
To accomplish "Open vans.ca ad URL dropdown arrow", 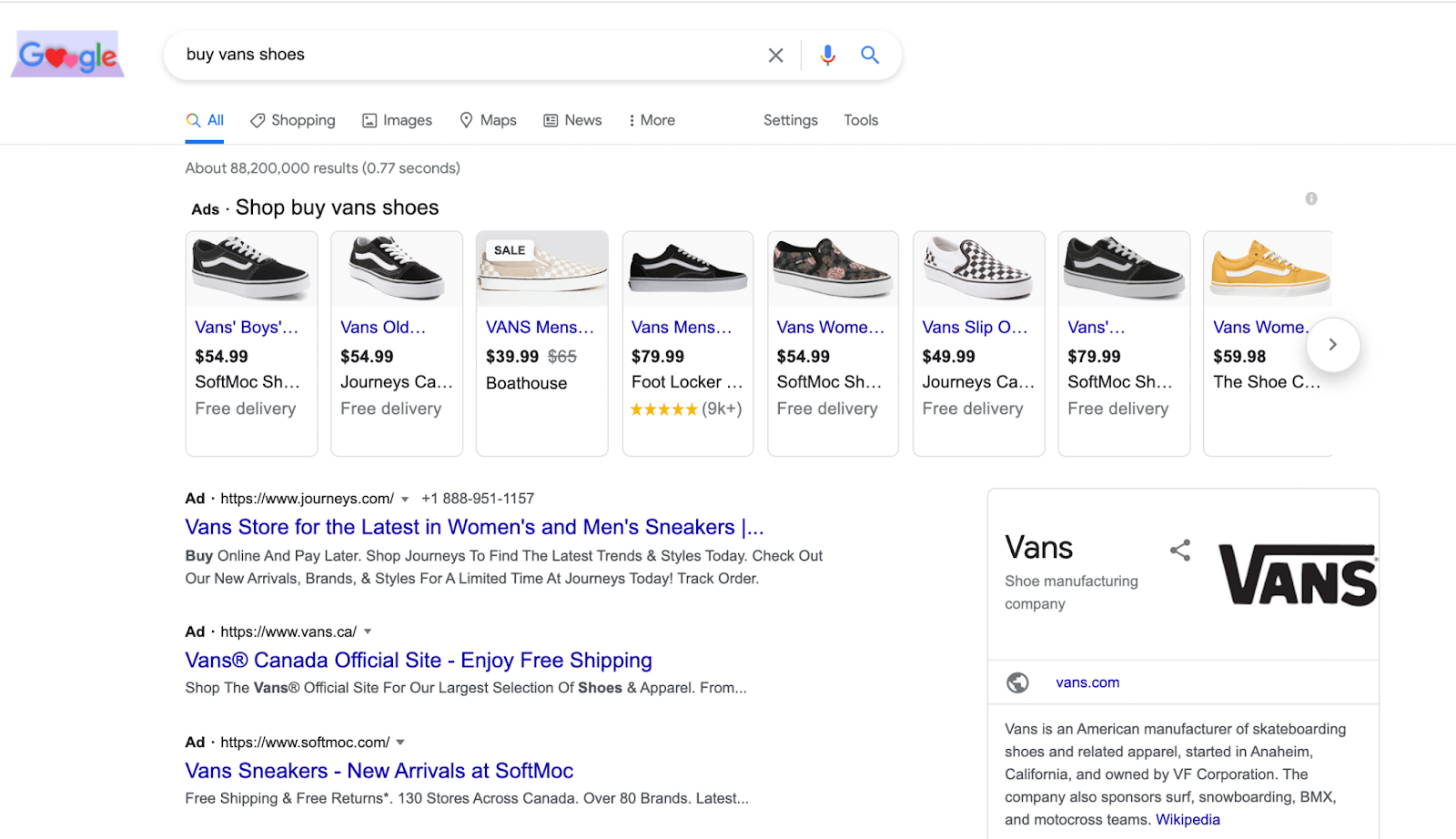I will tap(368, 632).
